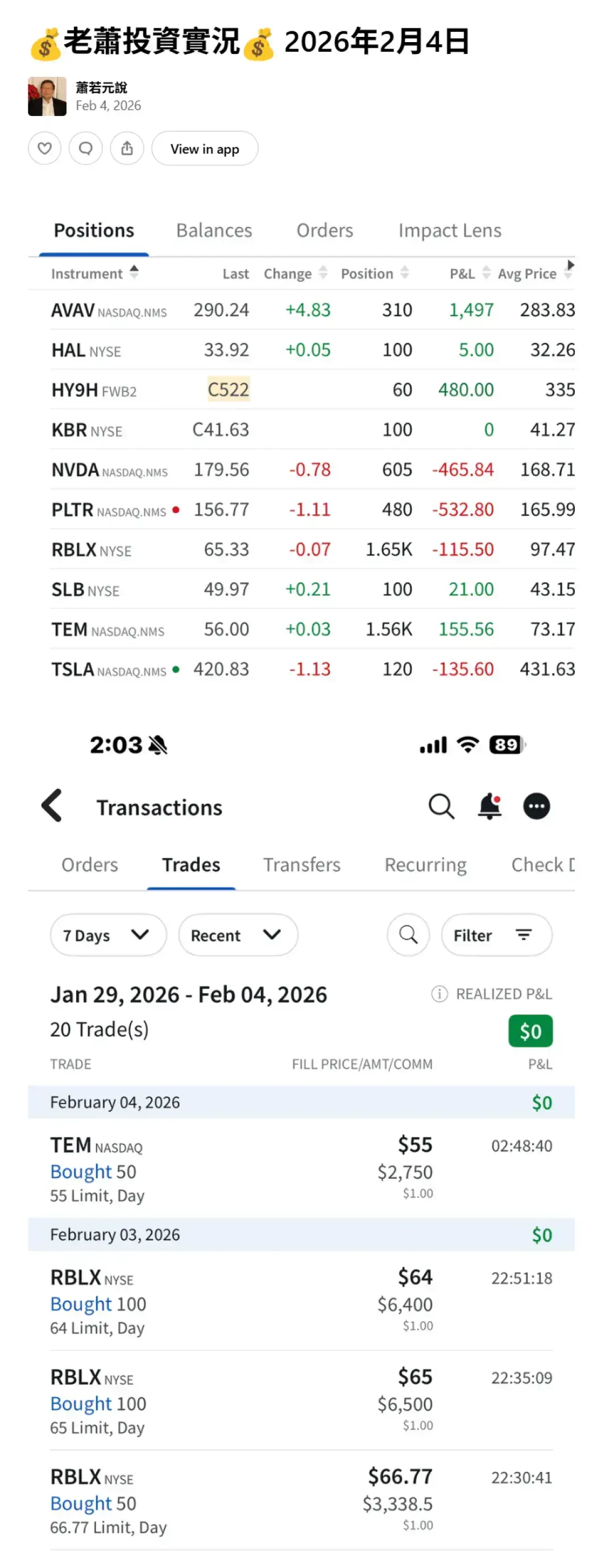Select the Transfers tab
Screen dimensions: 614x1568
pyautogui.click(x=301, y=864)
